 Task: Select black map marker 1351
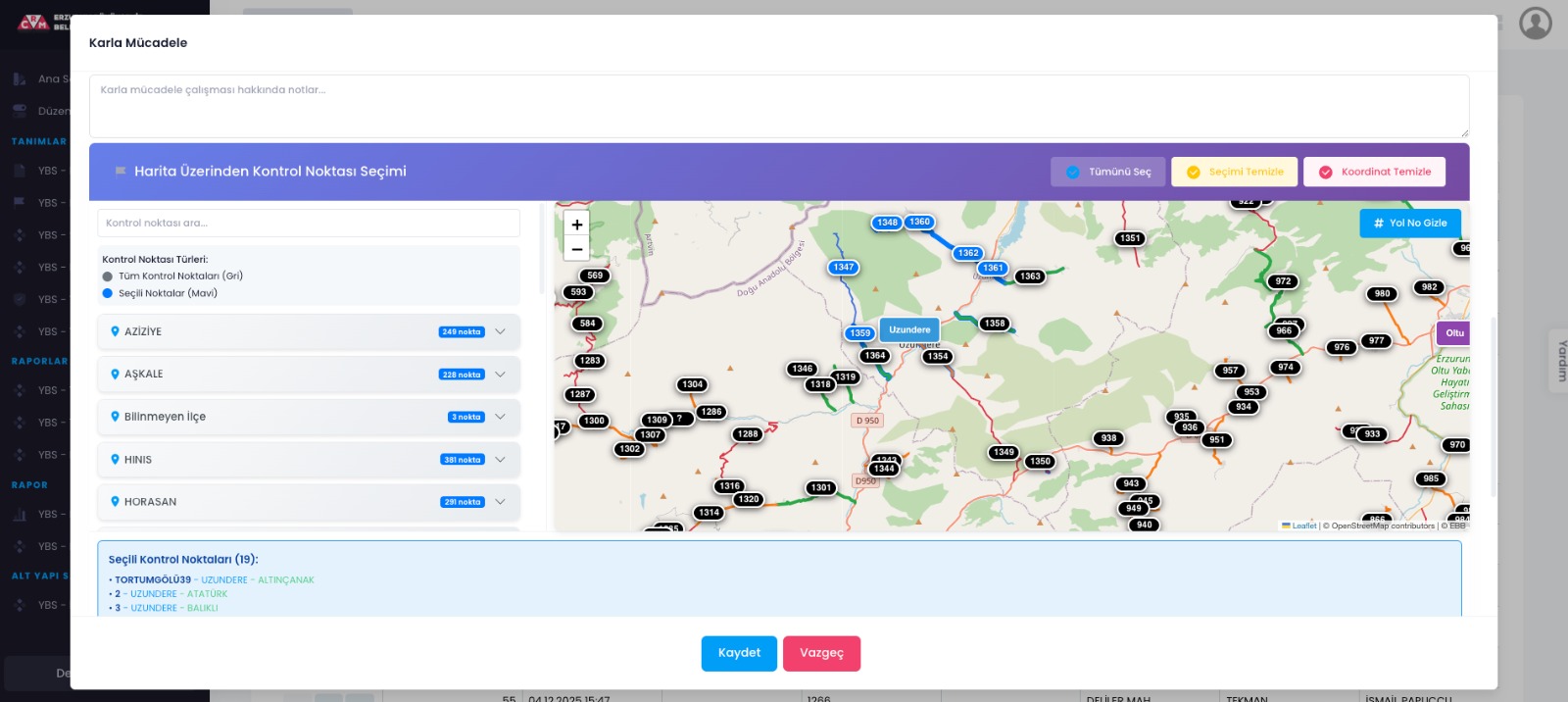[1130, 238]
